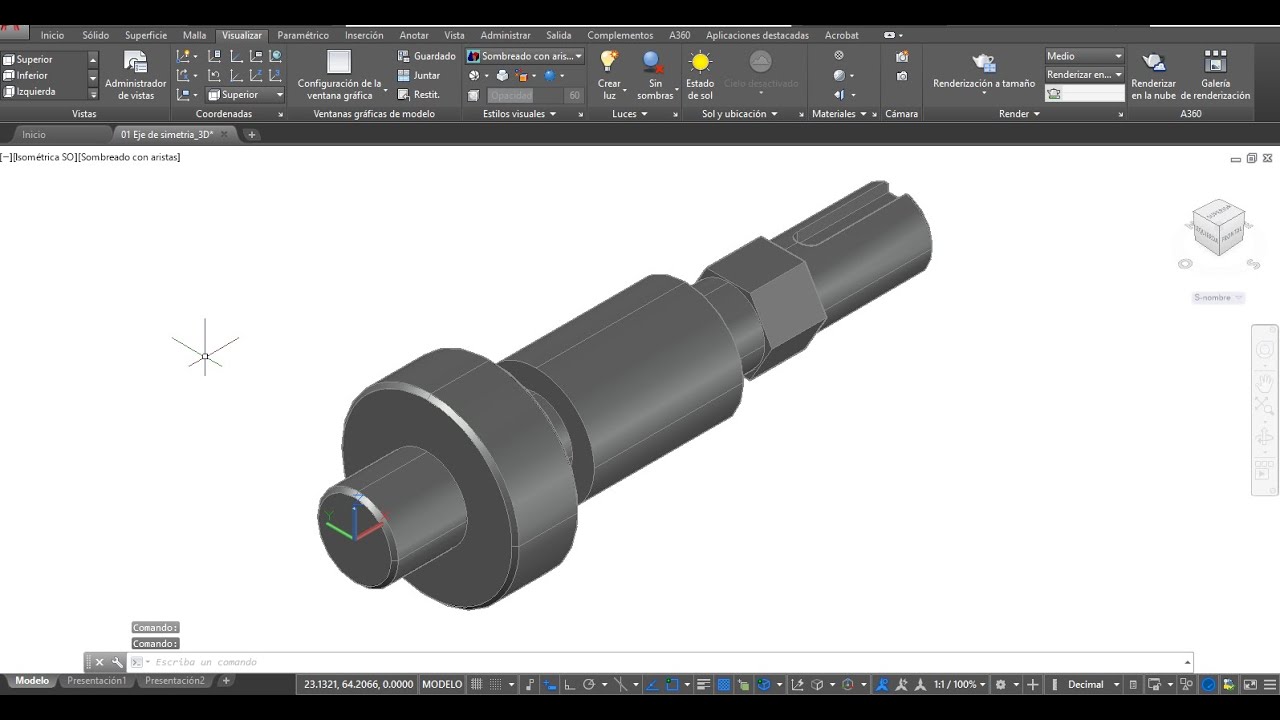Open the Anotar ribbon tab

[414, 35]
